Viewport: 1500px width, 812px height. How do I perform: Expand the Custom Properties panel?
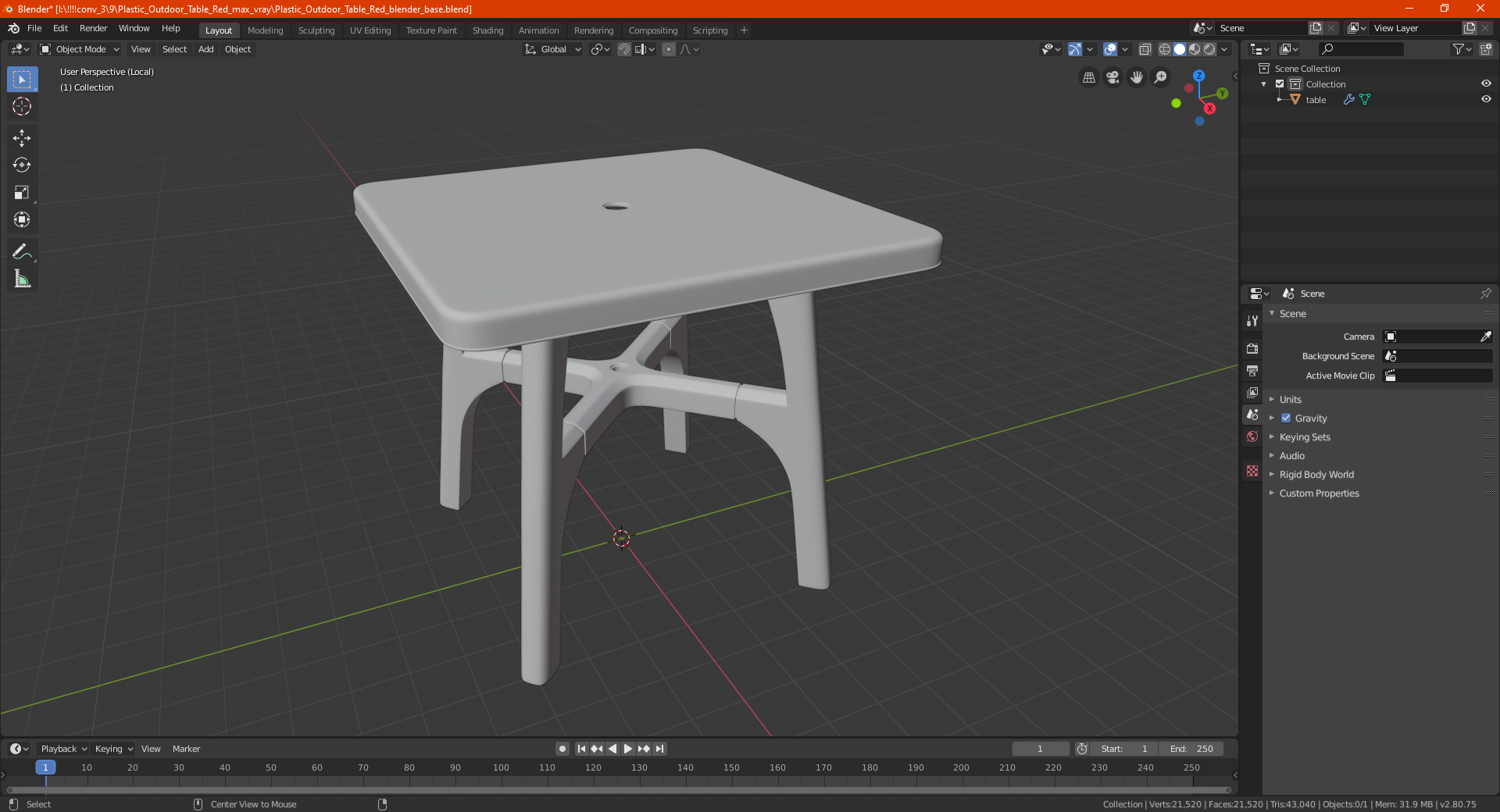point(1319,493)
